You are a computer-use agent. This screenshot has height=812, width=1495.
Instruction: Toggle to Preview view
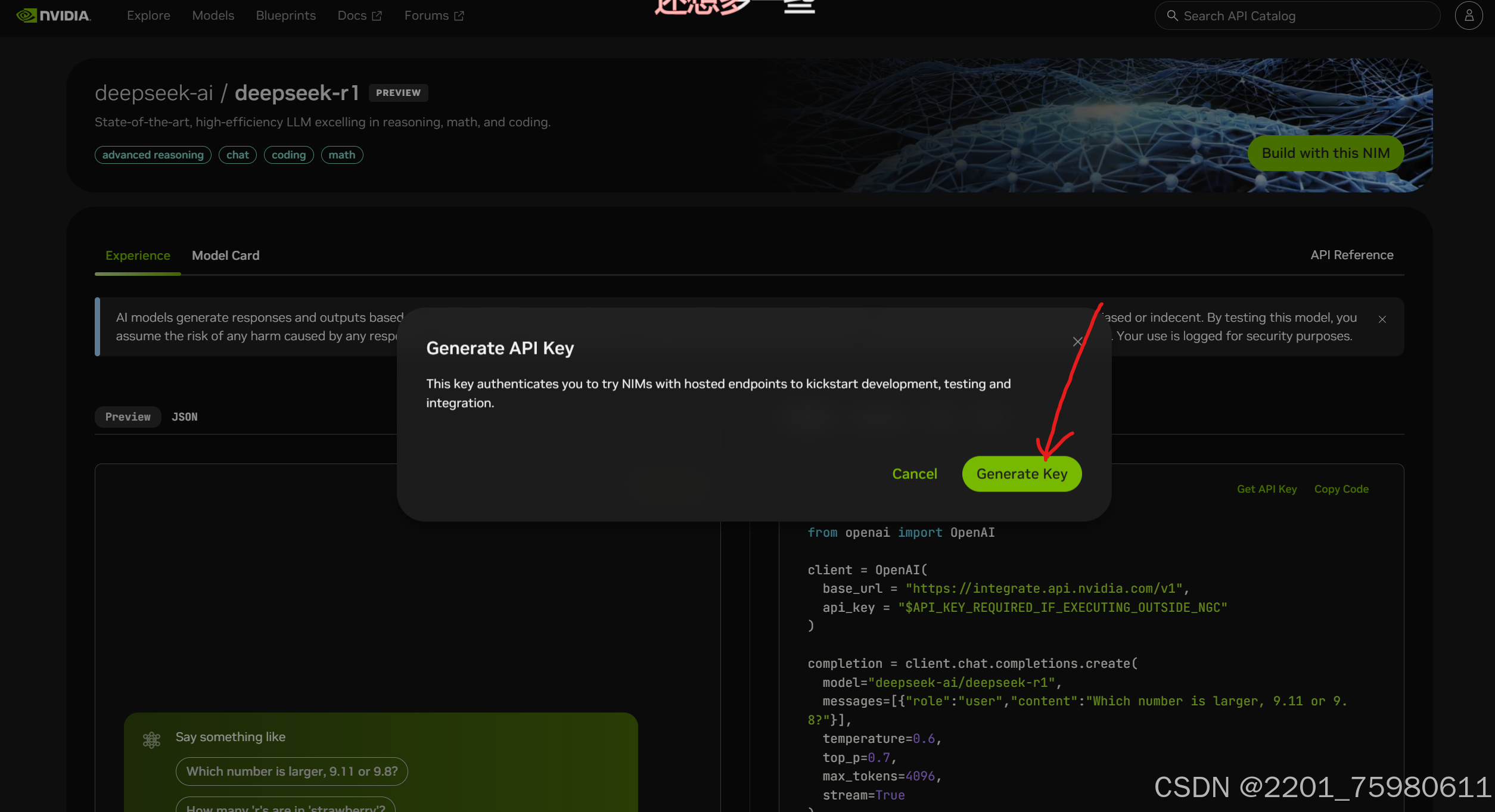[128, 417]
